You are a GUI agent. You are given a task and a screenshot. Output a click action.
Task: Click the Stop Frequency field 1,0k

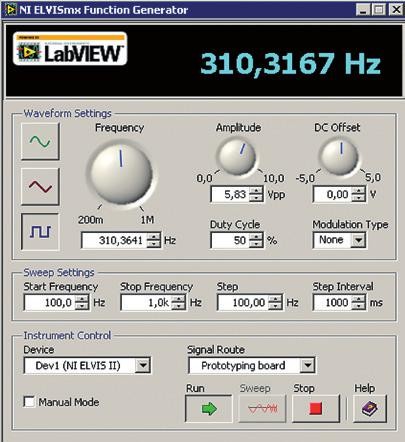(x=146, y=303)
